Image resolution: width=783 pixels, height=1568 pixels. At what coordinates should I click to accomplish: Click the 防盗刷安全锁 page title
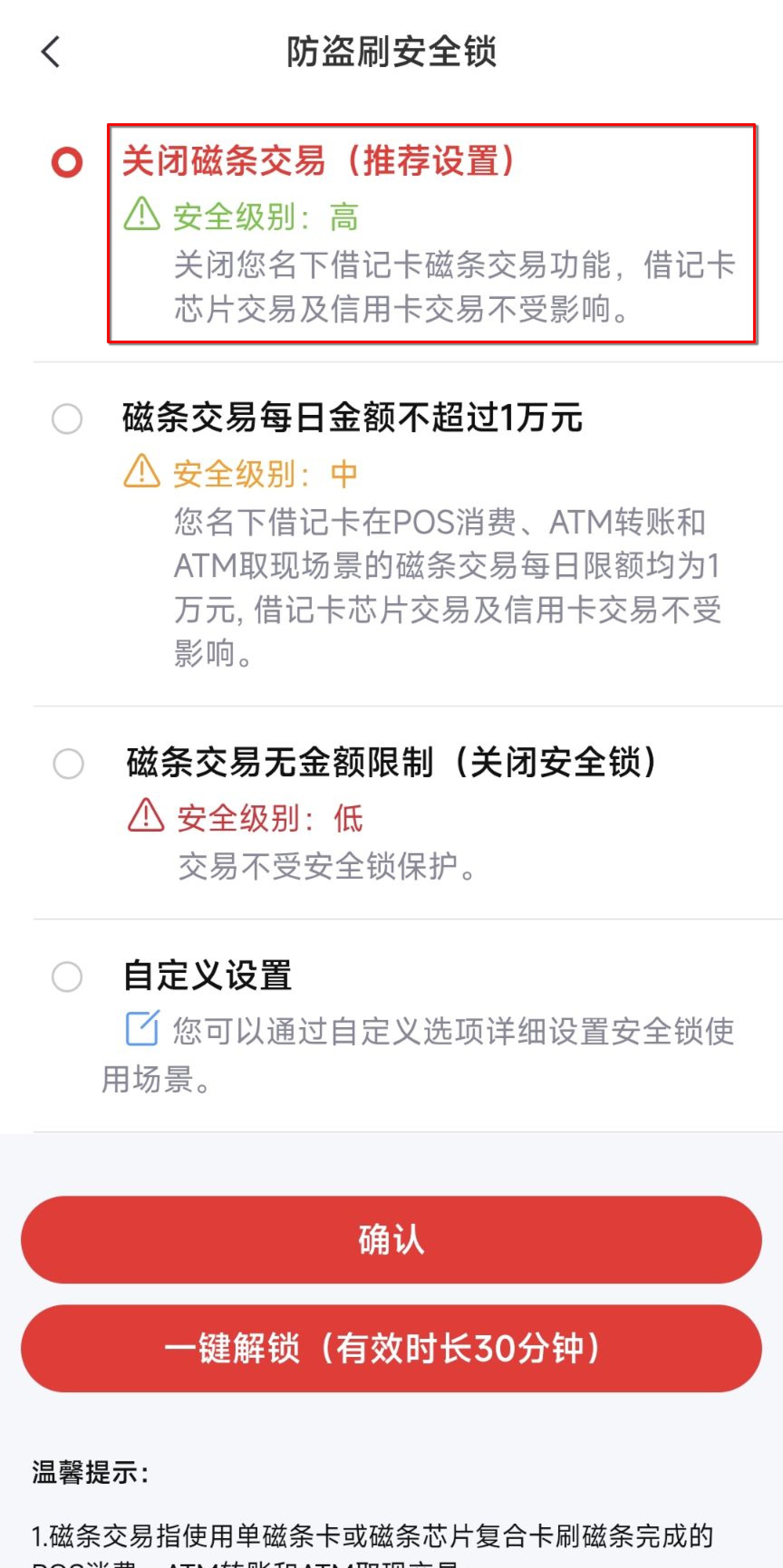click(x=391, y=52)
